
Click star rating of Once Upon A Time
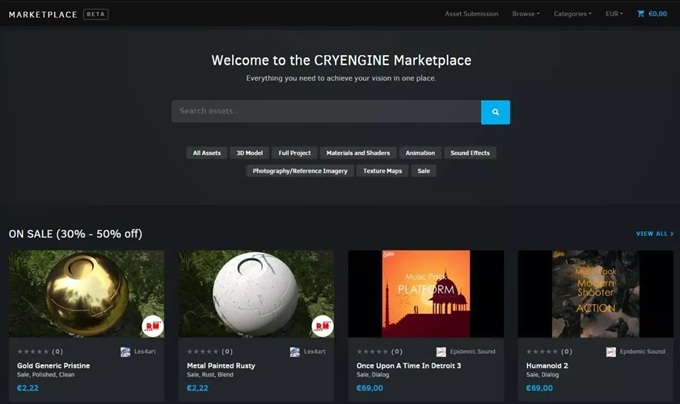tap(372, 352)
